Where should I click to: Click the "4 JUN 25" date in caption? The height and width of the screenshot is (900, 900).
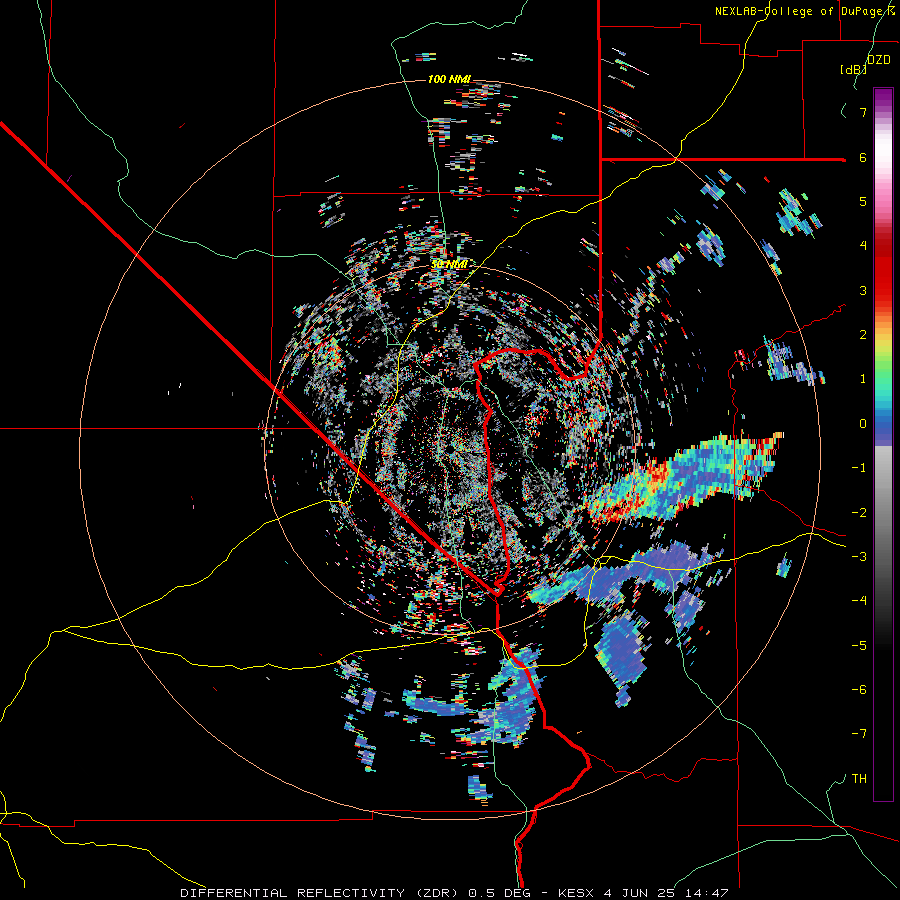tap(643, 893)
